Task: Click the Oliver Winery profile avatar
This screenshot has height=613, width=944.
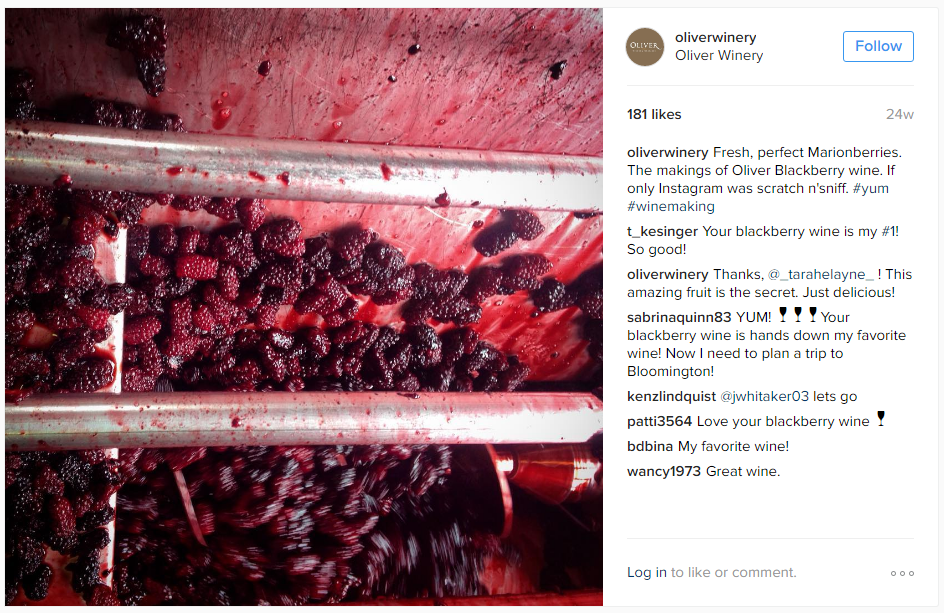Action: point(645,46)
